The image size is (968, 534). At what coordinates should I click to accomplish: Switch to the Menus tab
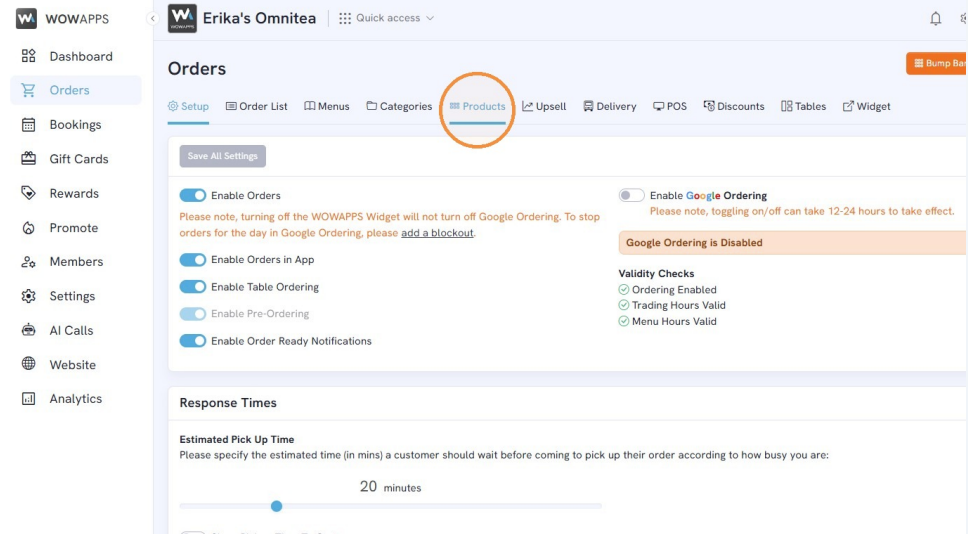click(x=327, y=106)
